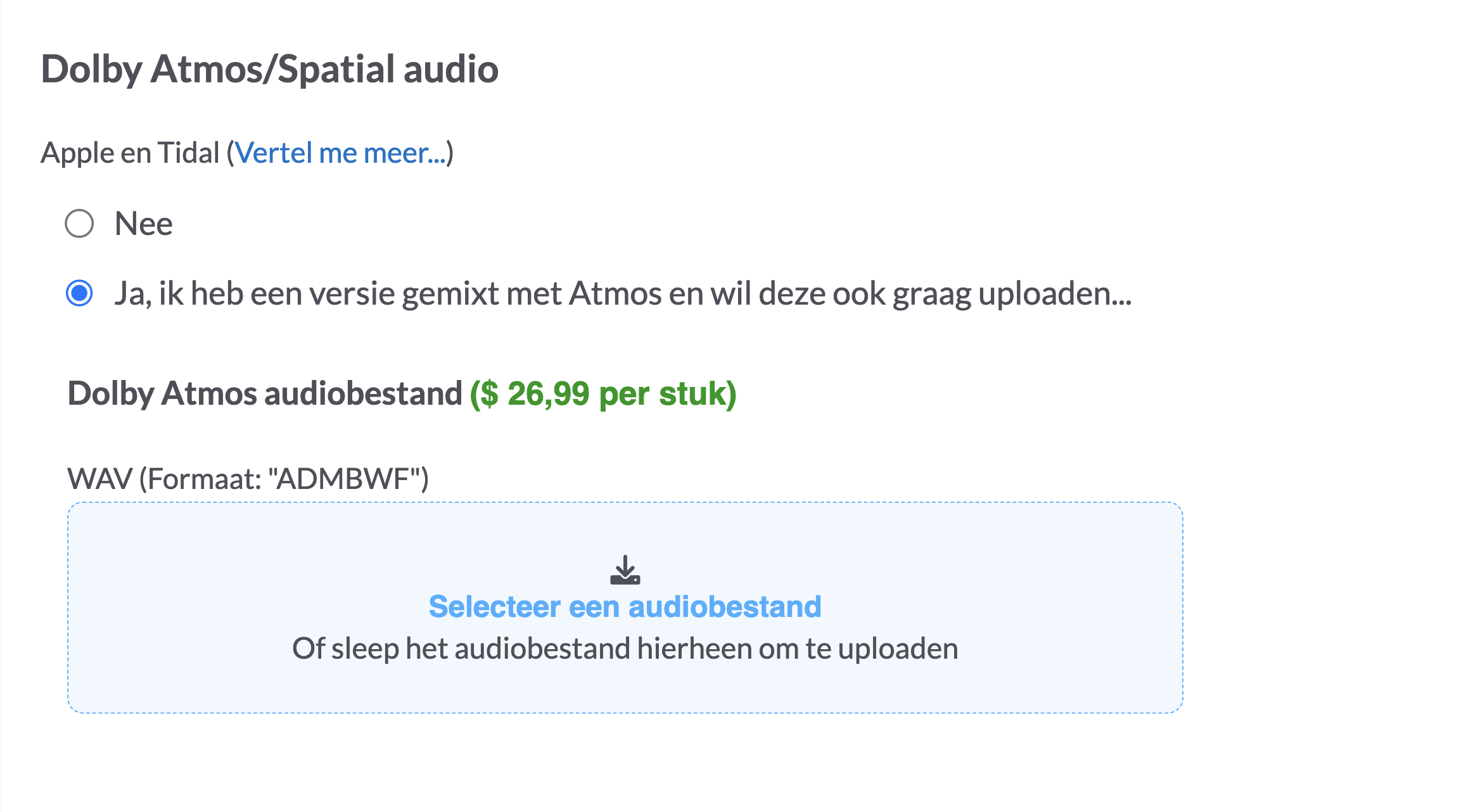Click the Apple en Tidal text
The height and width of the screenshot is (812, 1466).
[130, 153]
